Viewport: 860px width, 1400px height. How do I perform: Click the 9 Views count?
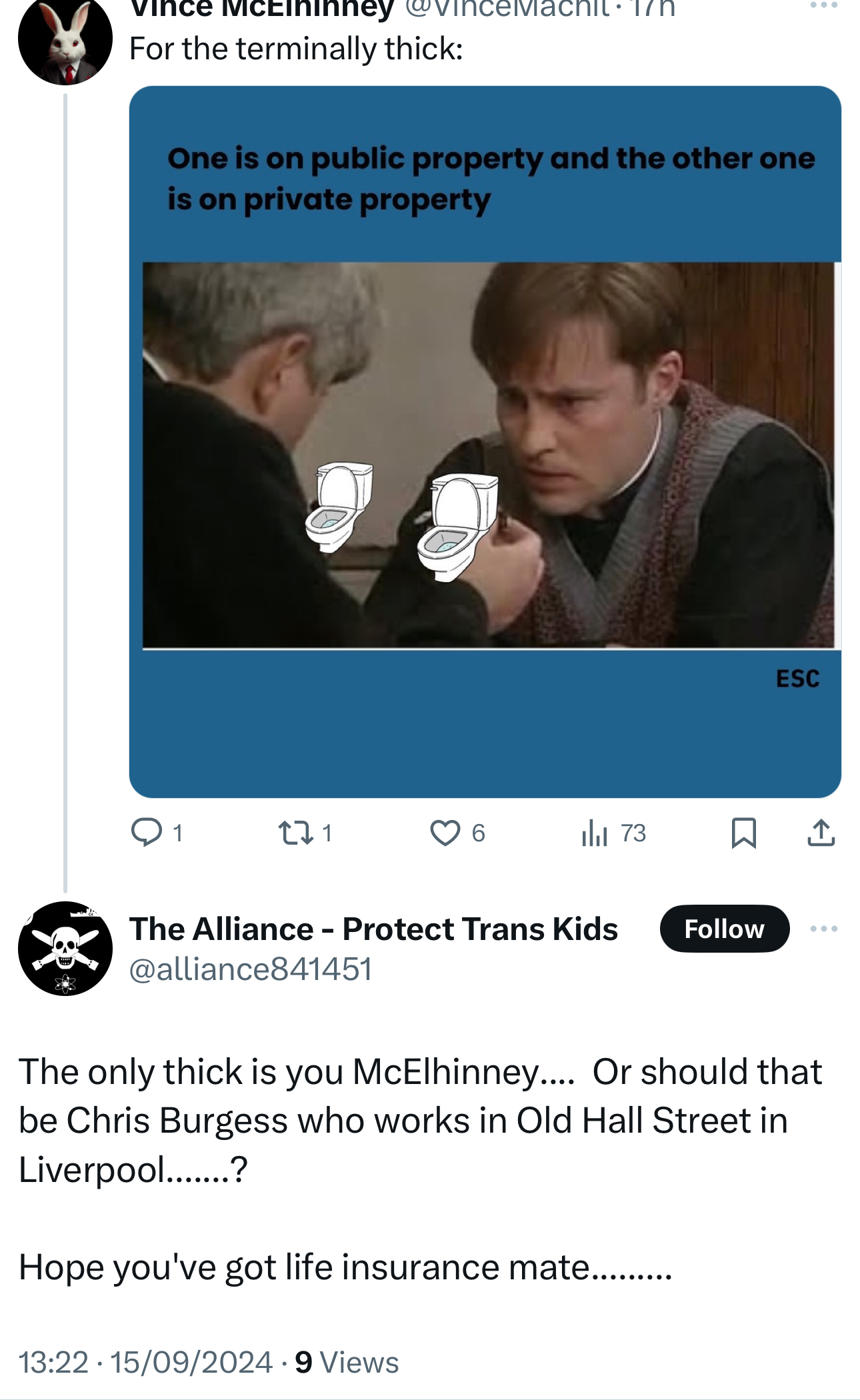[347, 1362]
